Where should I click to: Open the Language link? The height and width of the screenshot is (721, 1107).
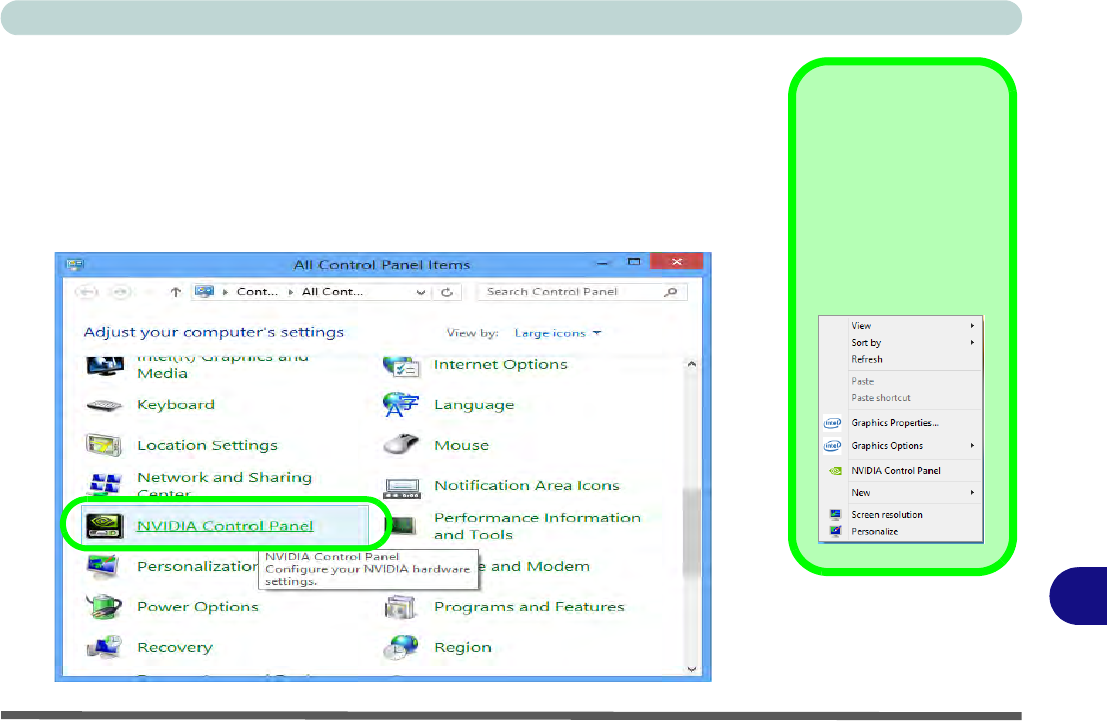coord(474,405)
